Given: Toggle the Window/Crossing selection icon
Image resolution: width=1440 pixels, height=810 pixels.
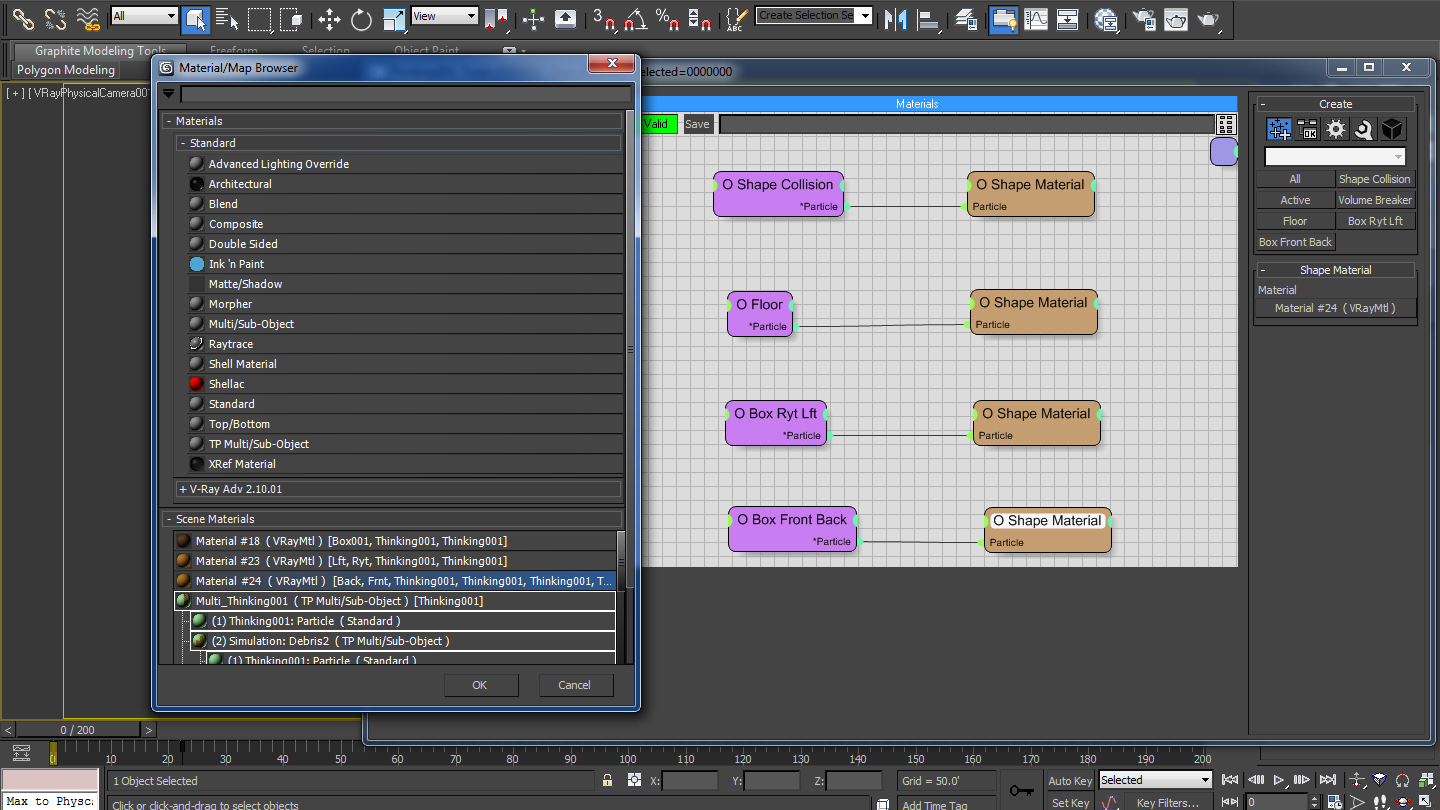Looking at the screenshot, I should (291, 18).
